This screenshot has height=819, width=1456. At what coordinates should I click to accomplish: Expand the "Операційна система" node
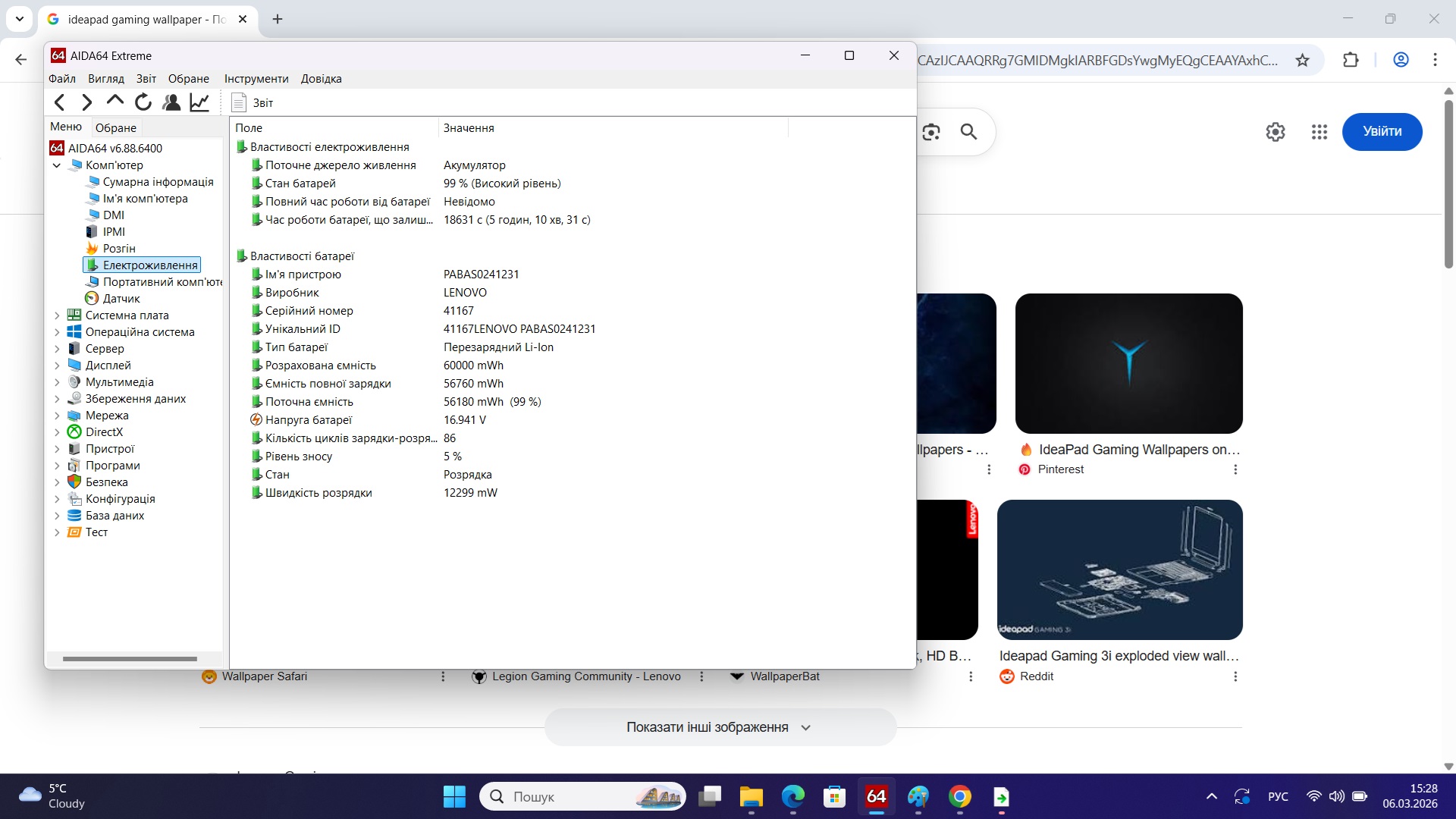56,331
